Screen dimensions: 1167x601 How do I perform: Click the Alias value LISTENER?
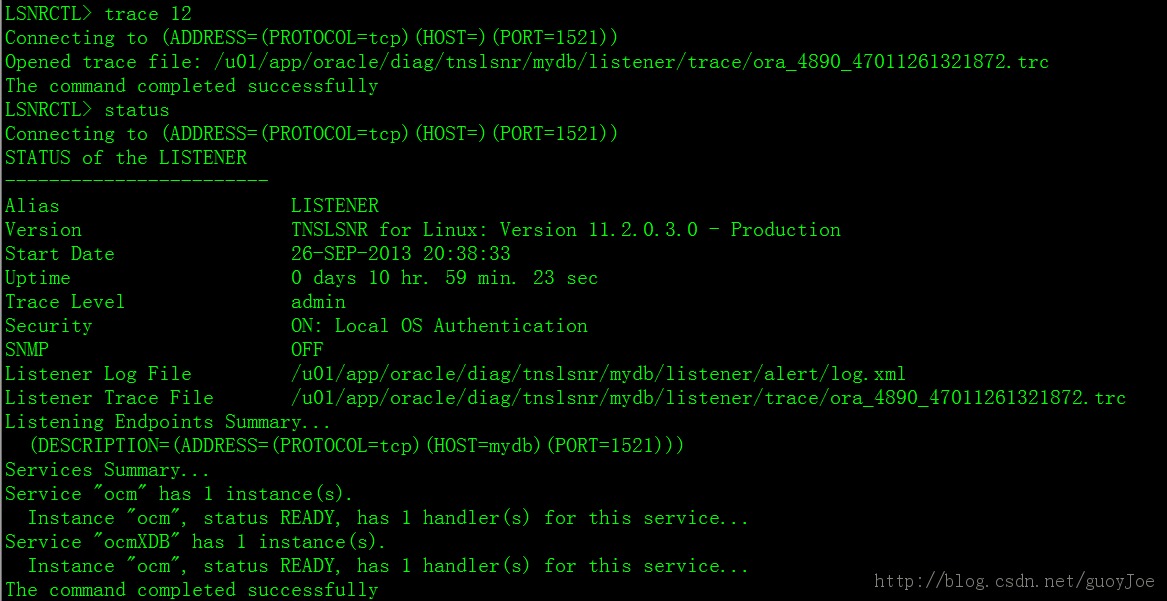click(335, 206)
